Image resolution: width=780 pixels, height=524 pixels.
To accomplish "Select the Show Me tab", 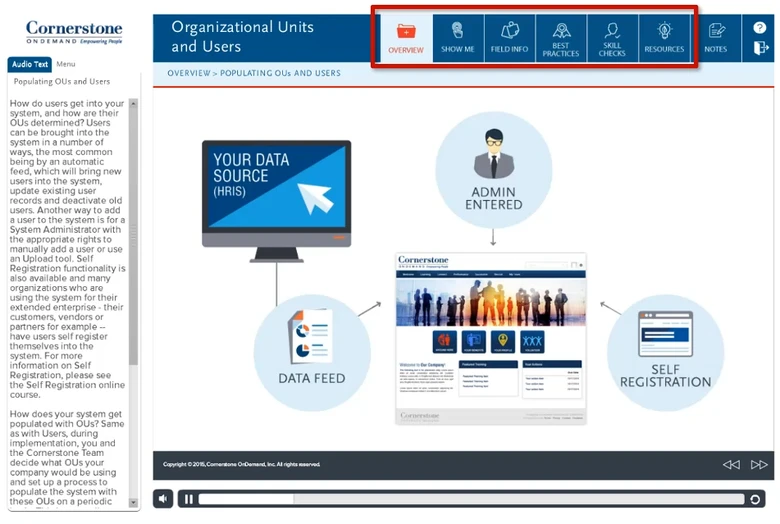I will point(458,38).
